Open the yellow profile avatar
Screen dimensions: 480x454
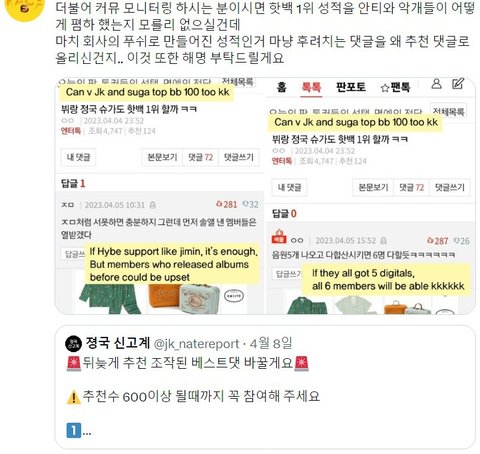pos(24,8)
